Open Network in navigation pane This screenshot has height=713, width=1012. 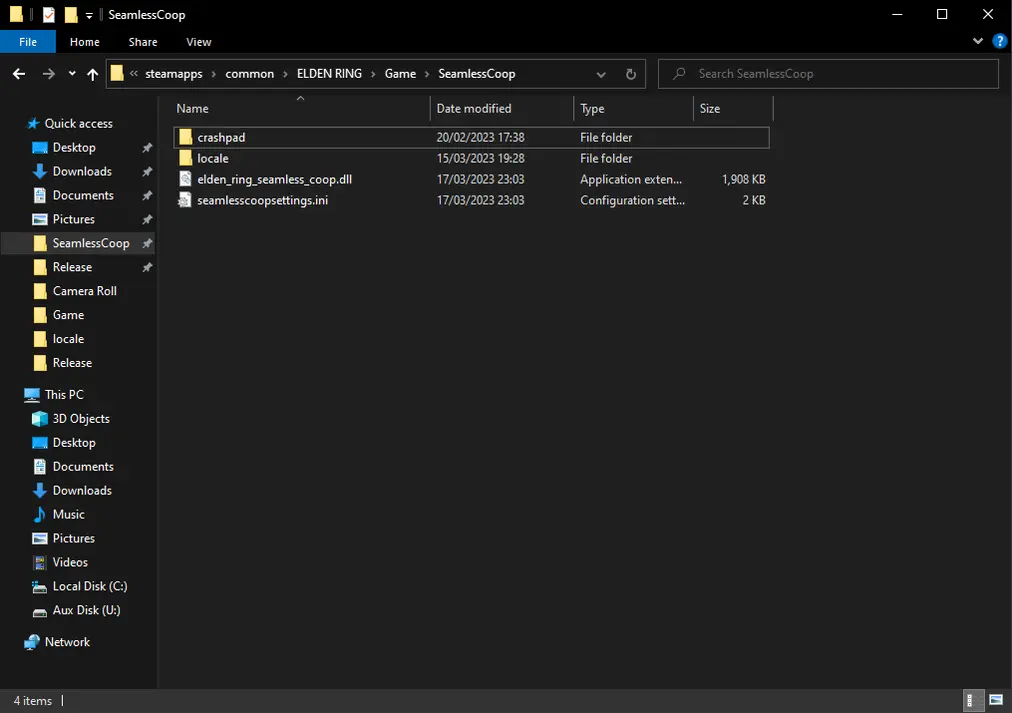point(67,642)
